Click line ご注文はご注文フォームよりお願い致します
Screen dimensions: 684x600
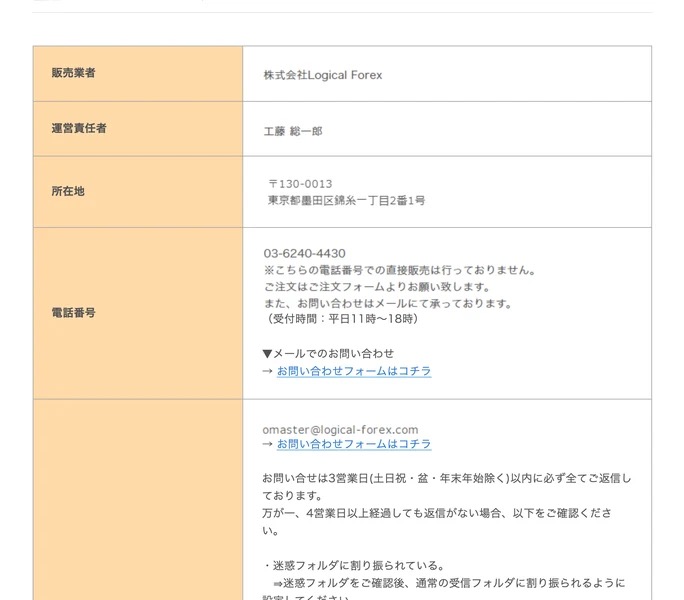tap(377, 287)
